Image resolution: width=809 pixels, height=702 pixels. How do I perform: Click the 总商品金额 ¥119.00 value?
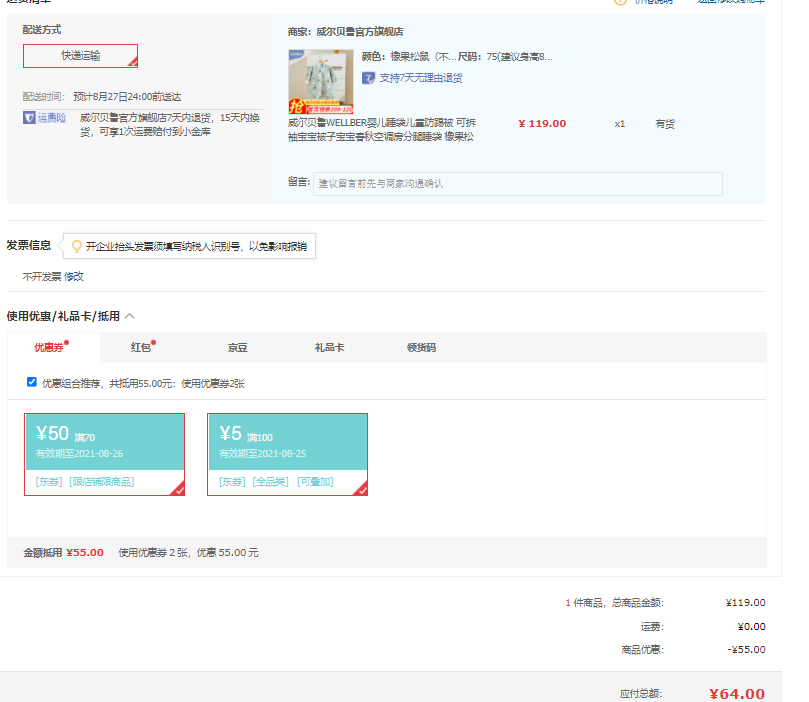point(746,603)
